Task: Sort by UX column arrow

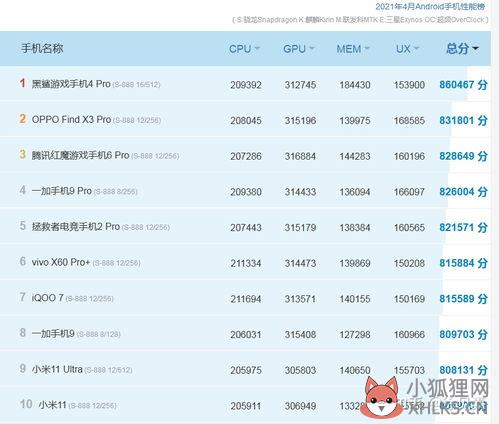Action: (416, 49)
